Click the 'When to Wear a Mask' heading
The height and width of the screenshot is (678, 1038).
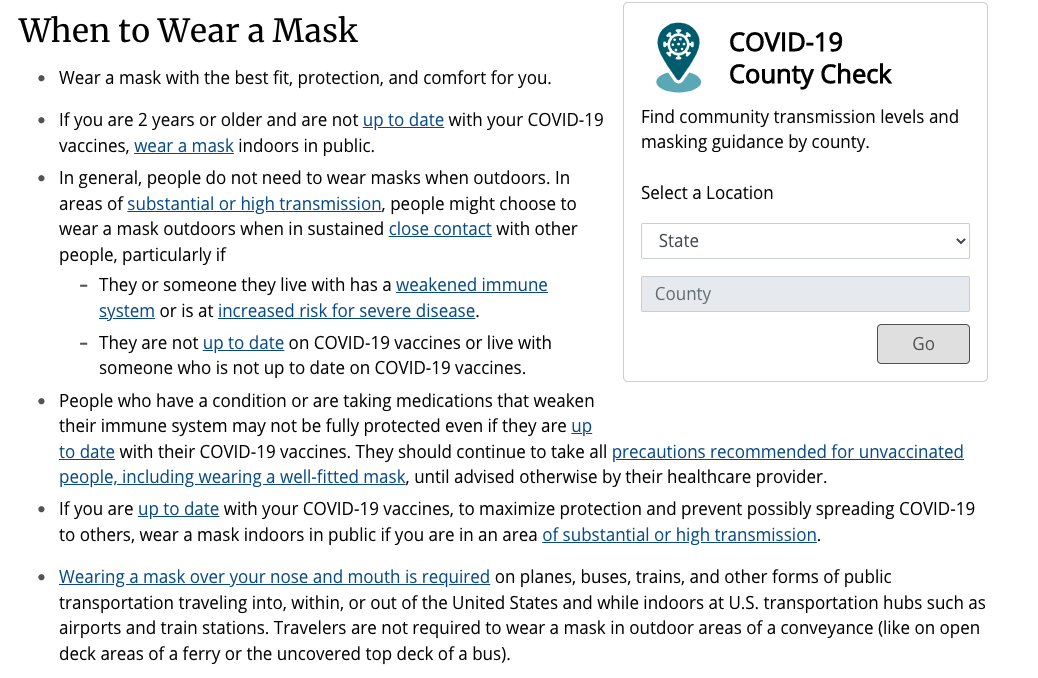point(188,31)
